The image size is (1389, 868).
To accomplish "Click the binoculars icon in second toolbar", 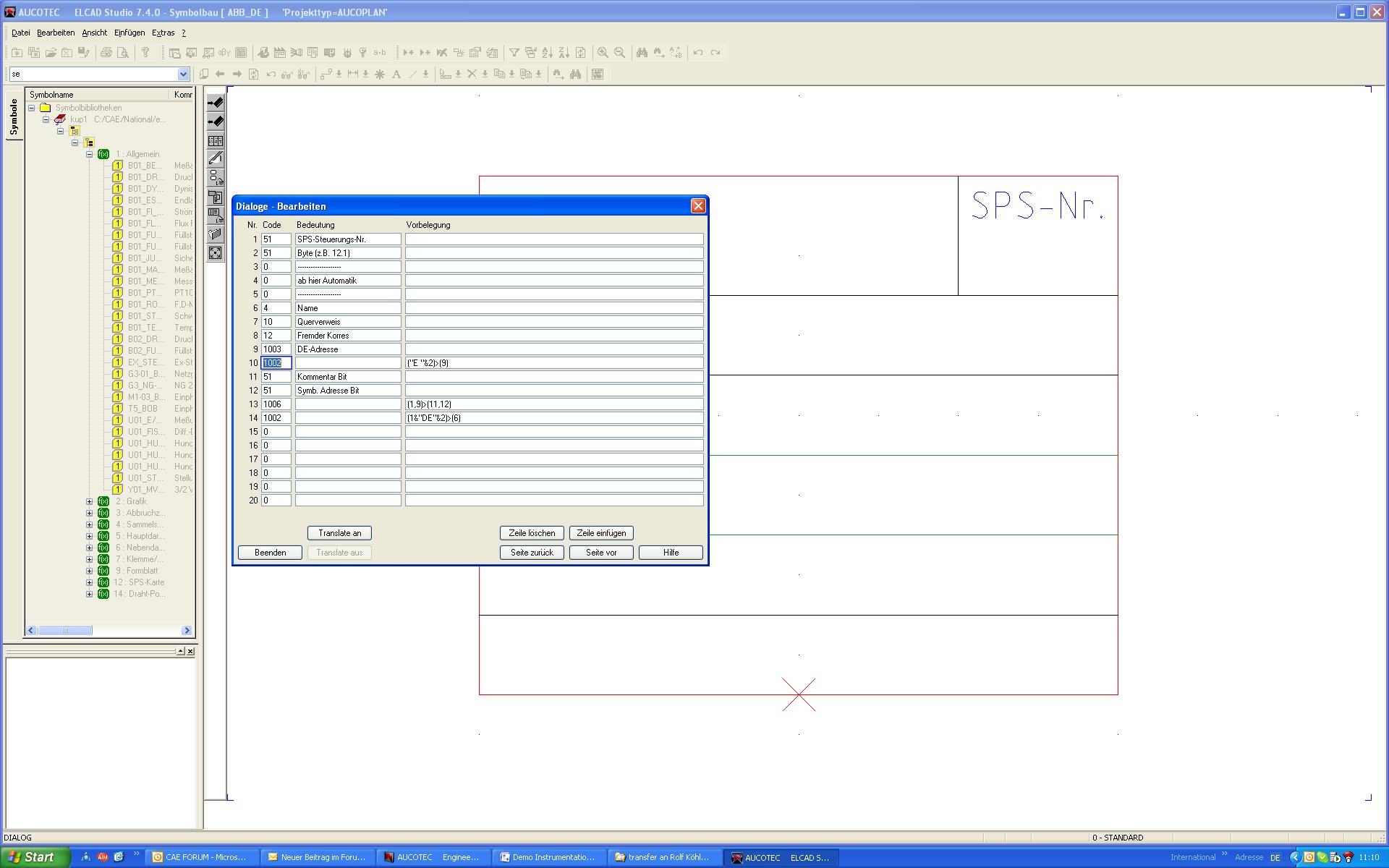I will coord(575,74).
